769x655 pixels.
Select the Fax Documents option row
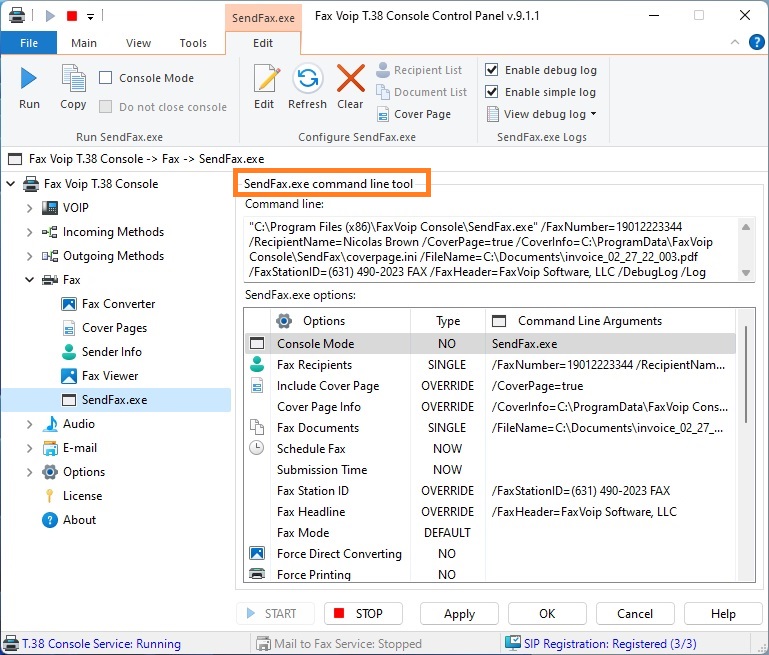coord(490,428)
